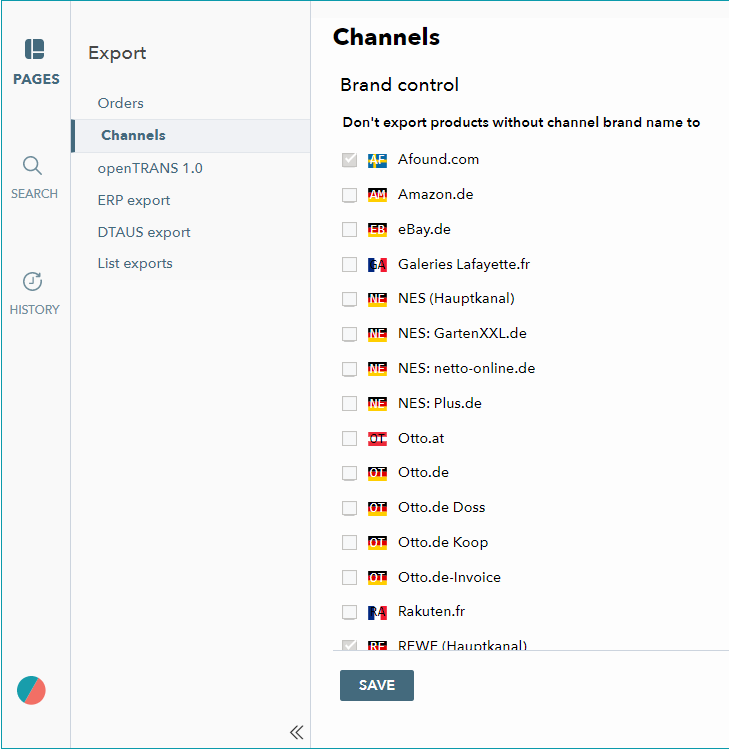Tick the Otto.de Doss checkbox
Screen dimensions: 729x749
349,508
